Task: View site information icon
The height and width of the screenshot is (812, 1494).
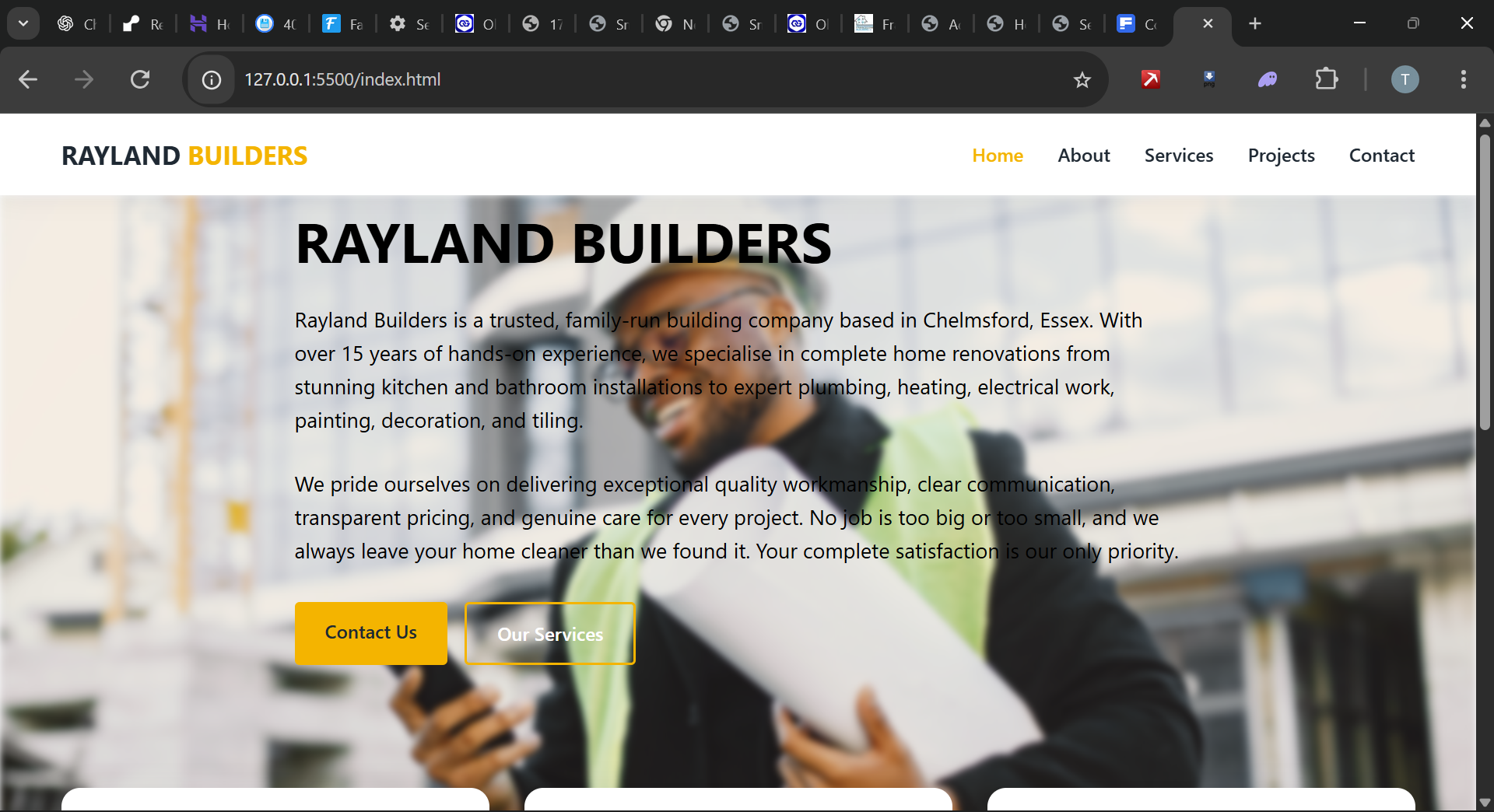Action: point(212,79)
